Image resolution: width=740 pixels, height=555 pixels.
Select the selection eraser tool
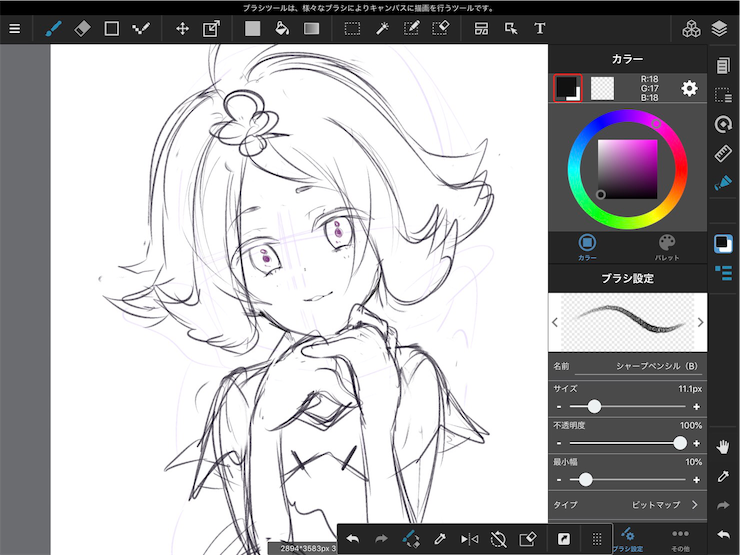click(440, 29)
